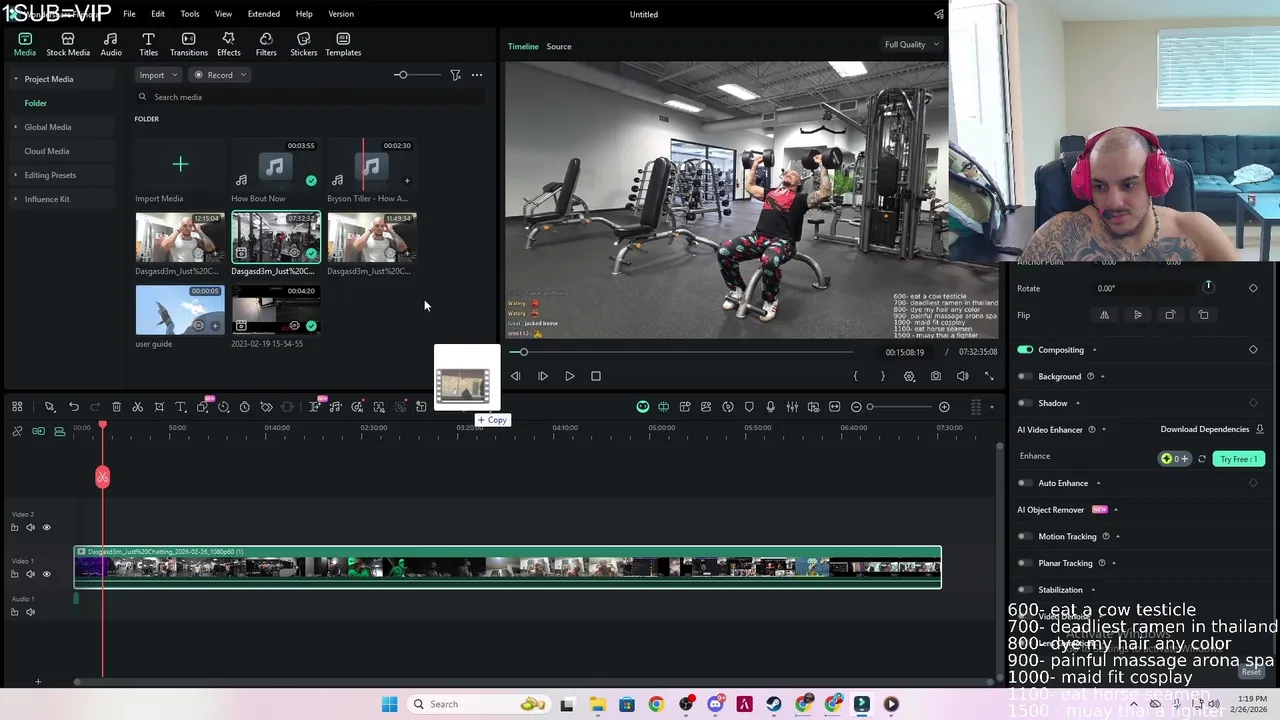Click the undo icon in timeline toolbar

tap(73, 407)
